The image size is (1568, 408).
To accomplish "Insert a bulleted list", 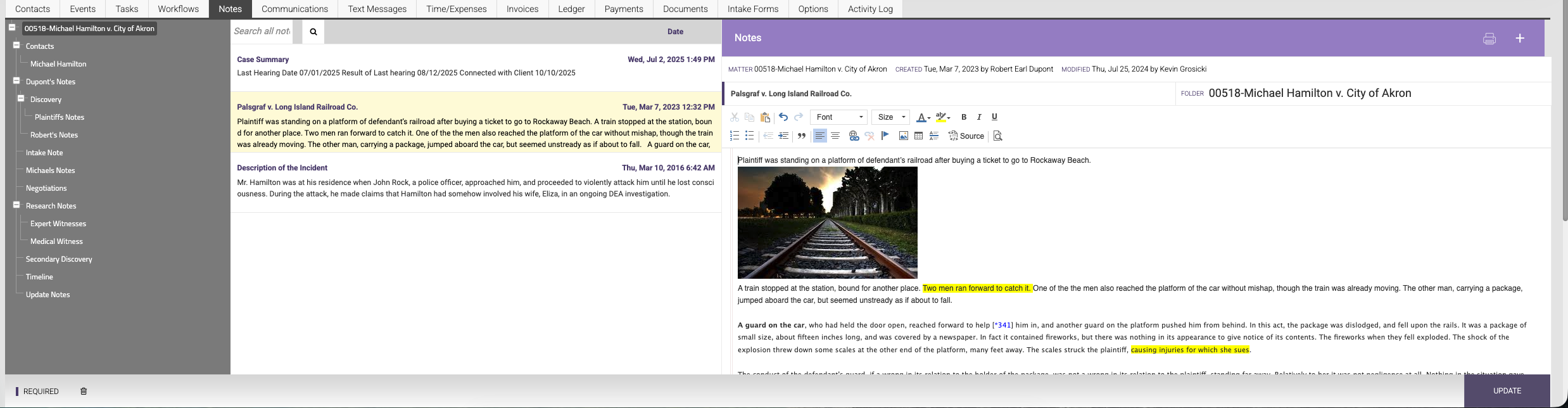I will [750, 136].
